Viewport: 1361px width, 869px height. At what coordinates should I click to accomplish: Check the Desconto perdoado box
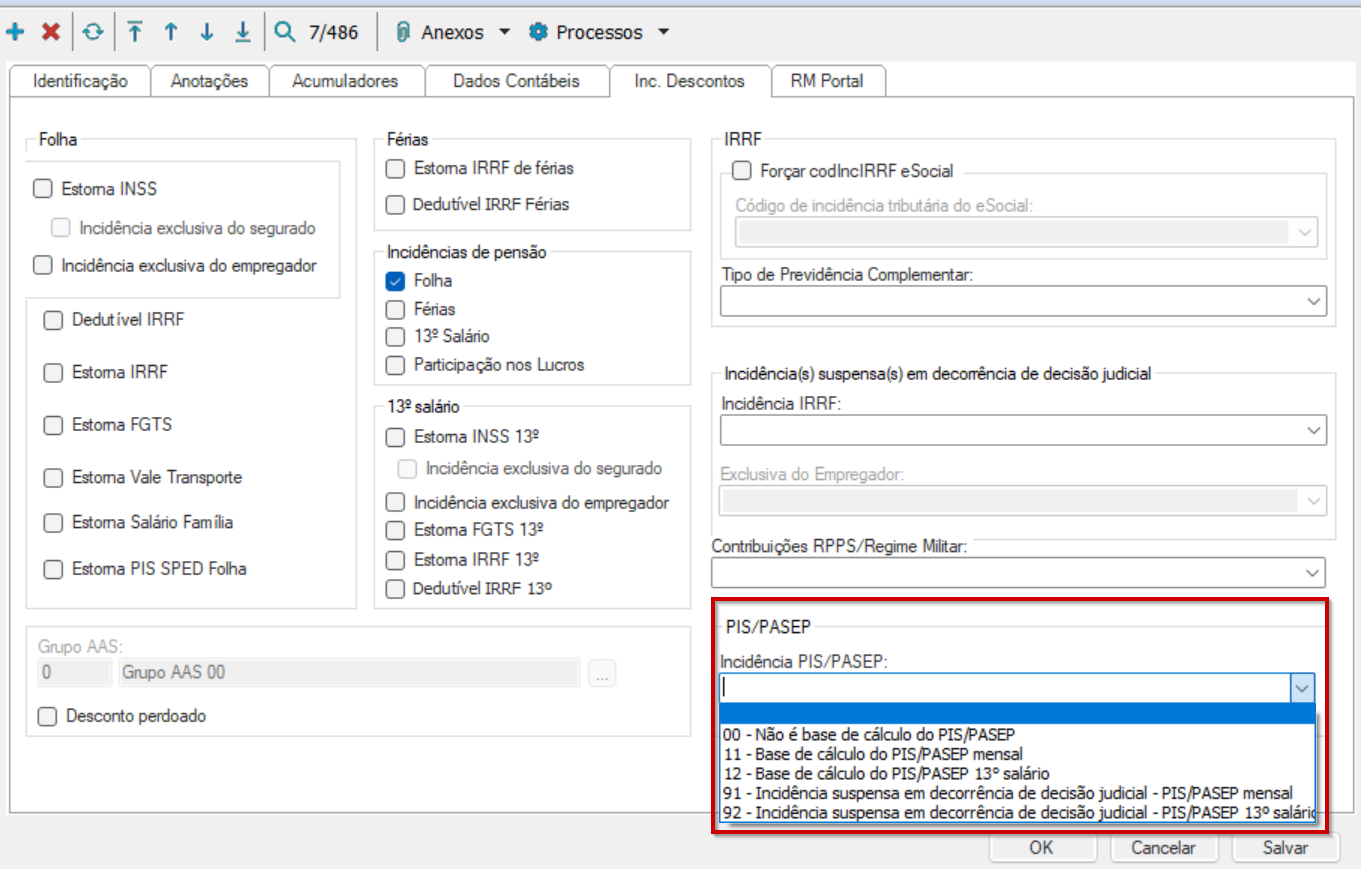pos(46,716)
